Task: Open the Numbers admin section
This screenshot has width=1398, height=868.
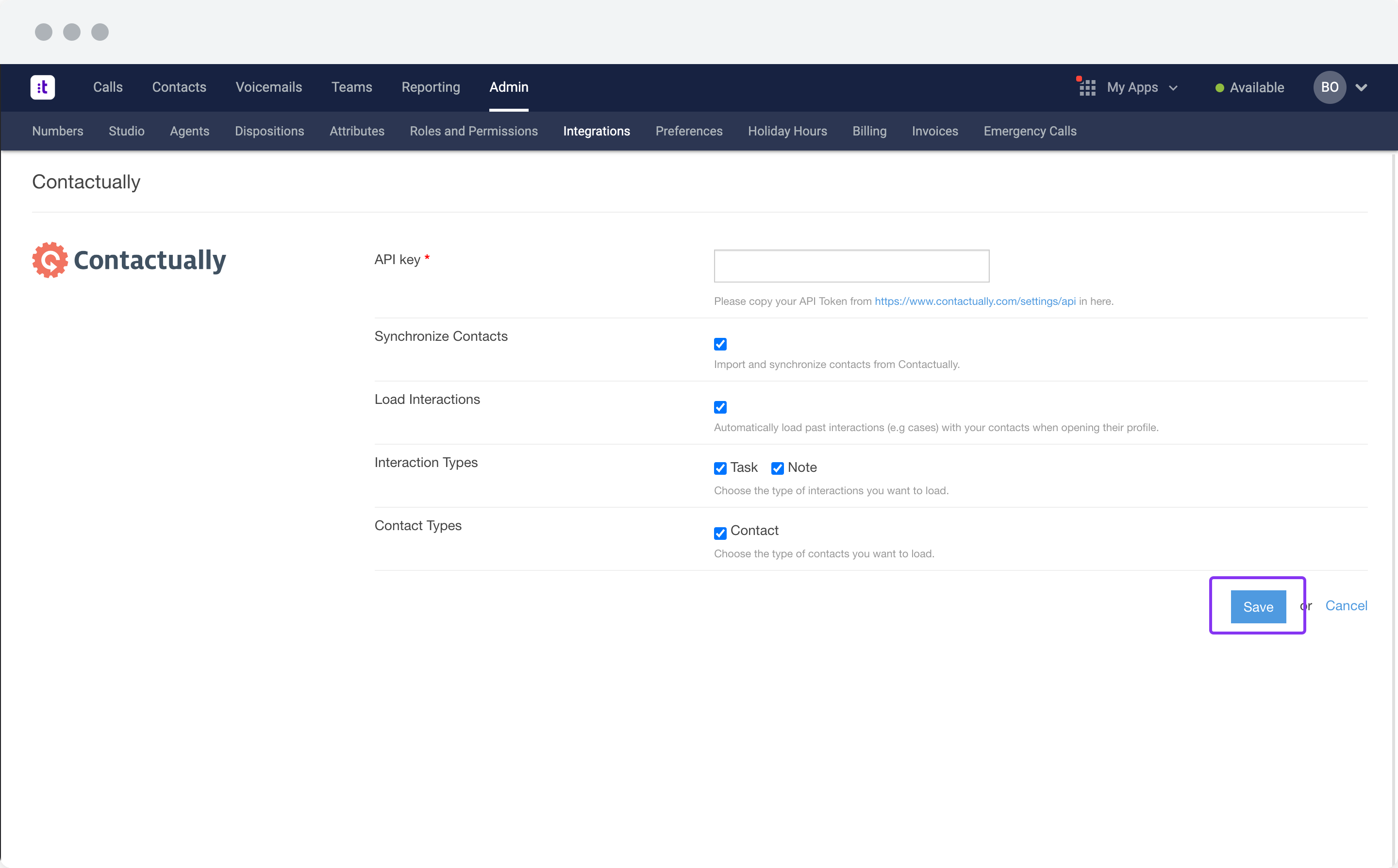Action: pyautogui.click(x=57, y=131)
